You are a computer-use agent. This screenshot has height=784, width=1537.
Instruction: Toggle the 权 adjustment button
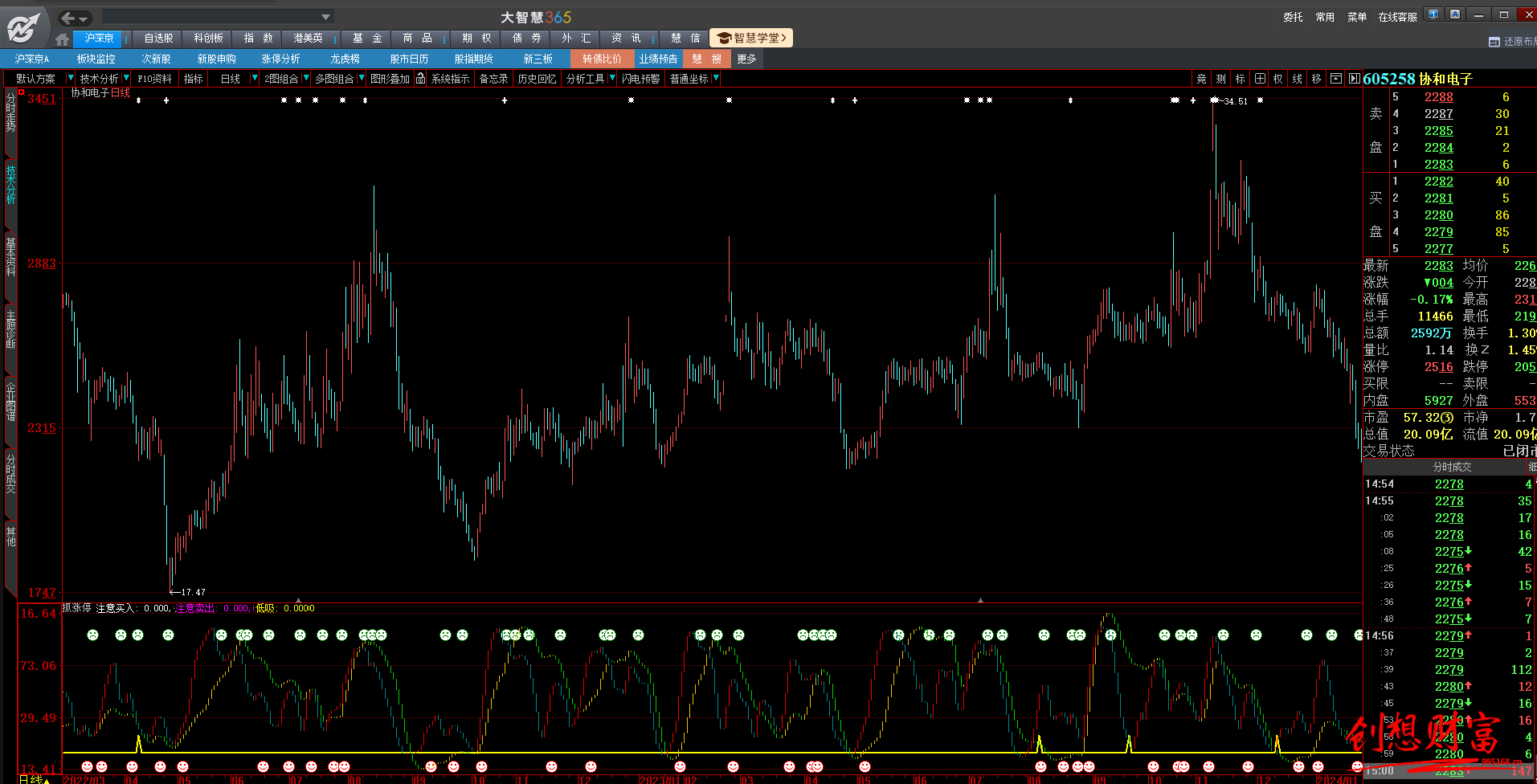[x=1277, y=79]
